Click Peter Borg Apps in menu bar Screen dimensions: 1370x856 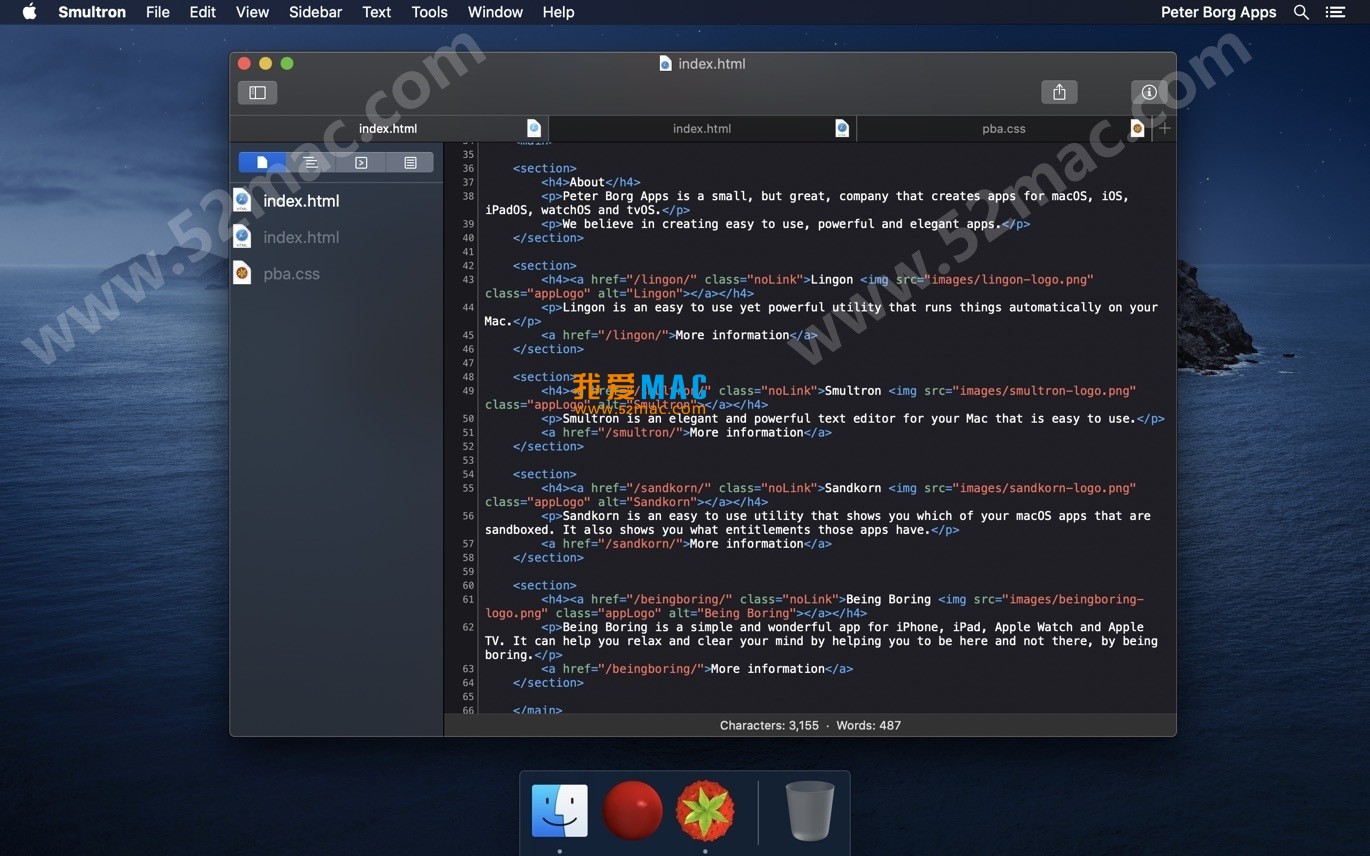tap(1218, 12)
